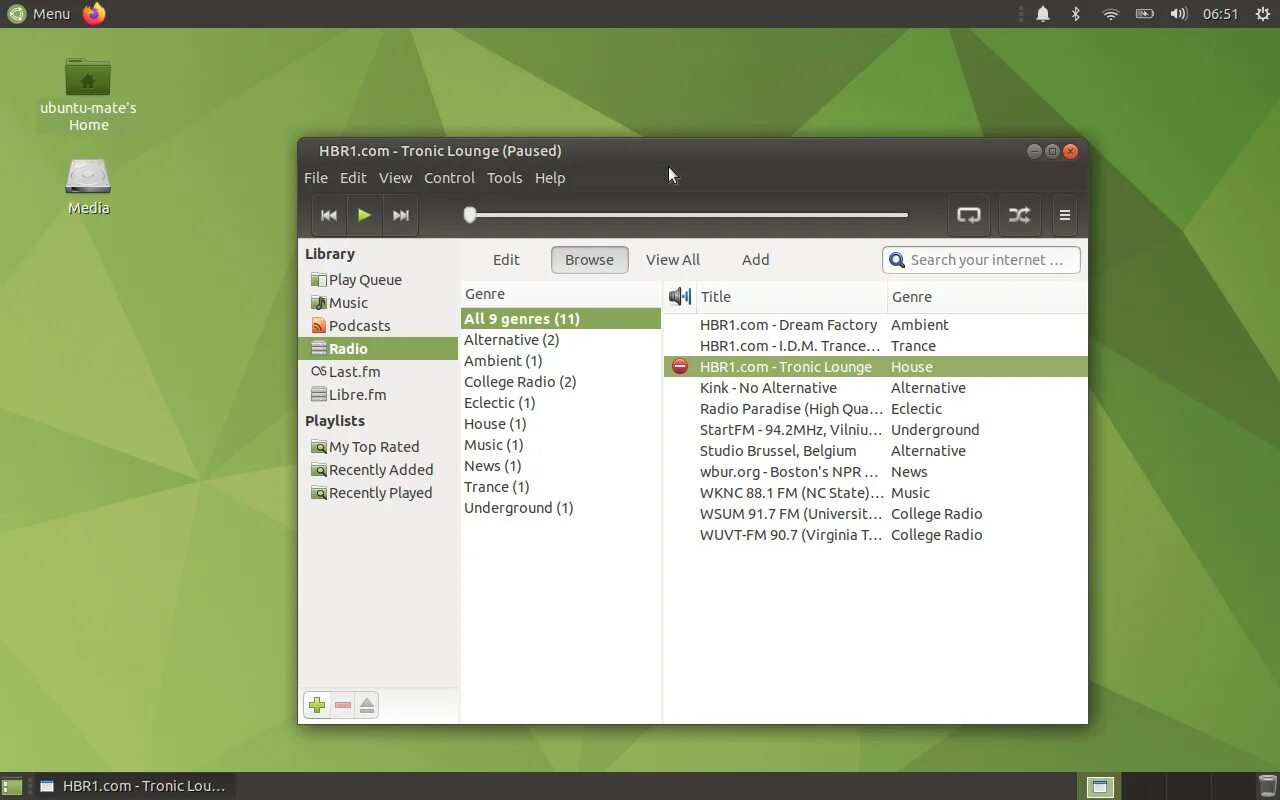The width and height of the screenshot is (1280, 800).
Task: Select the Eclectic (1) genre
Action: pyautogui.click(x=560, y=403)
